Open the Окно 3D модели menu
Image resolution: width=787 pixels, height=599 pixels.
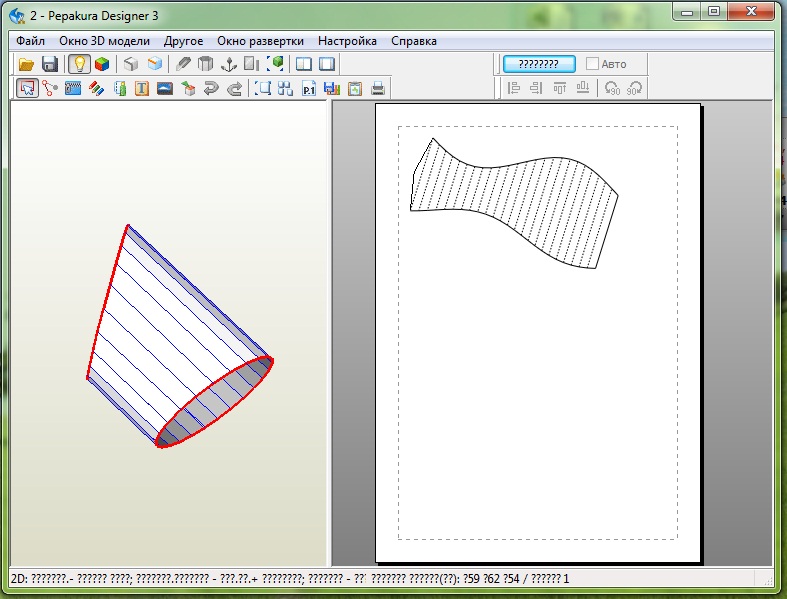104,41
